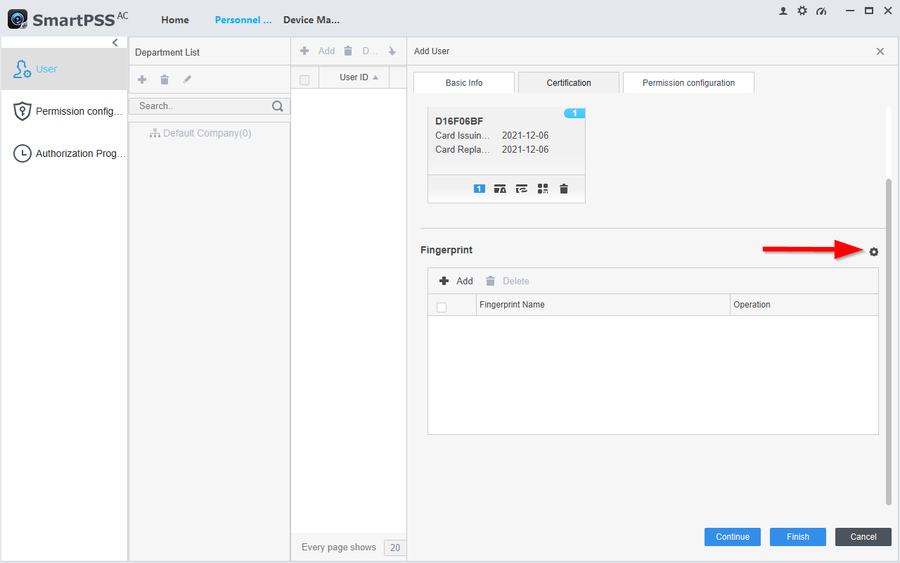
Task: Open the user account icon in title bar
Action: (x=783, y=11)
